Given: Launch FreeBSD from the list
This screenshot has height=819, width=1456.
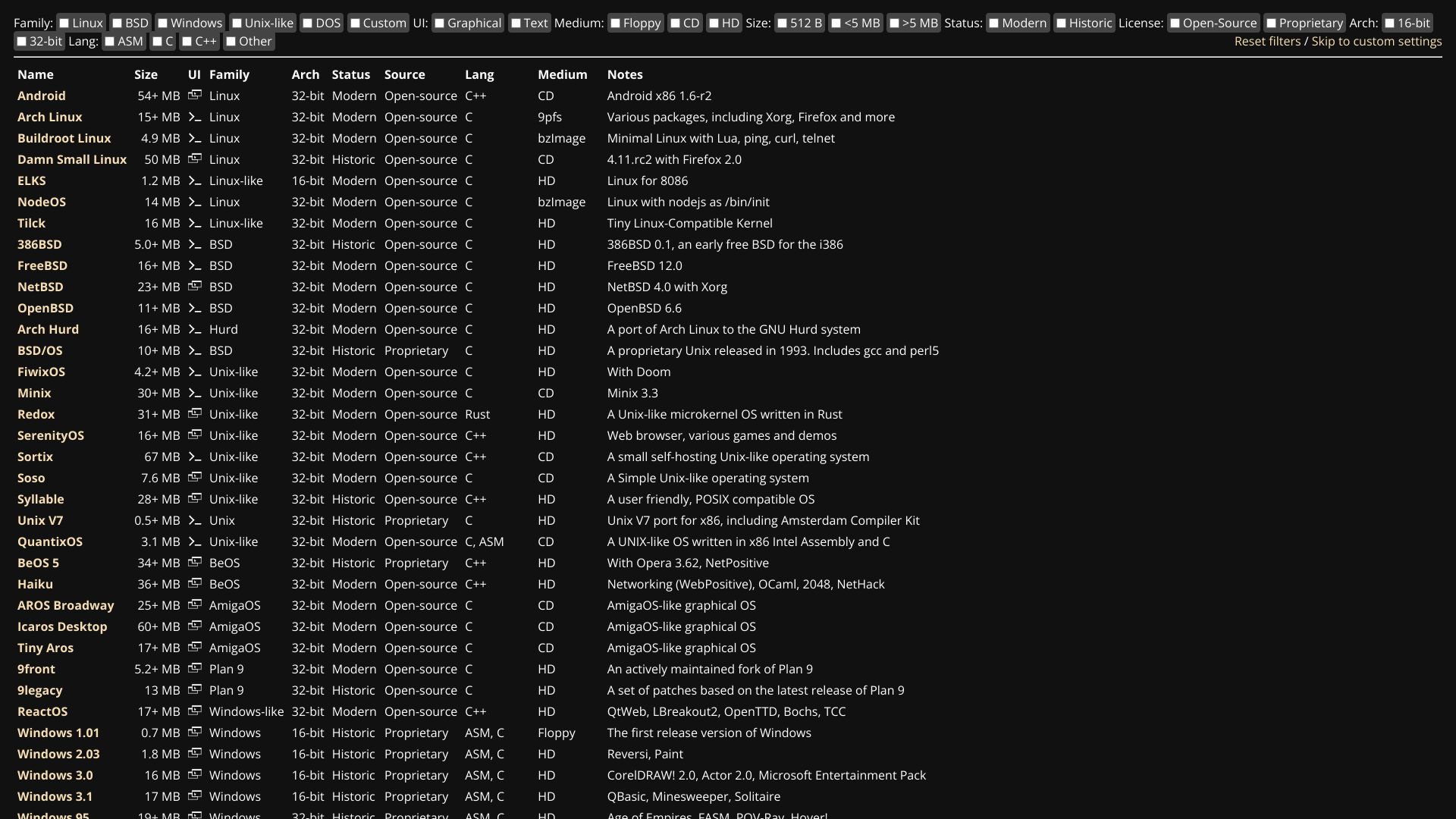Looking at the screenshot, I should (x=42, y=265).
